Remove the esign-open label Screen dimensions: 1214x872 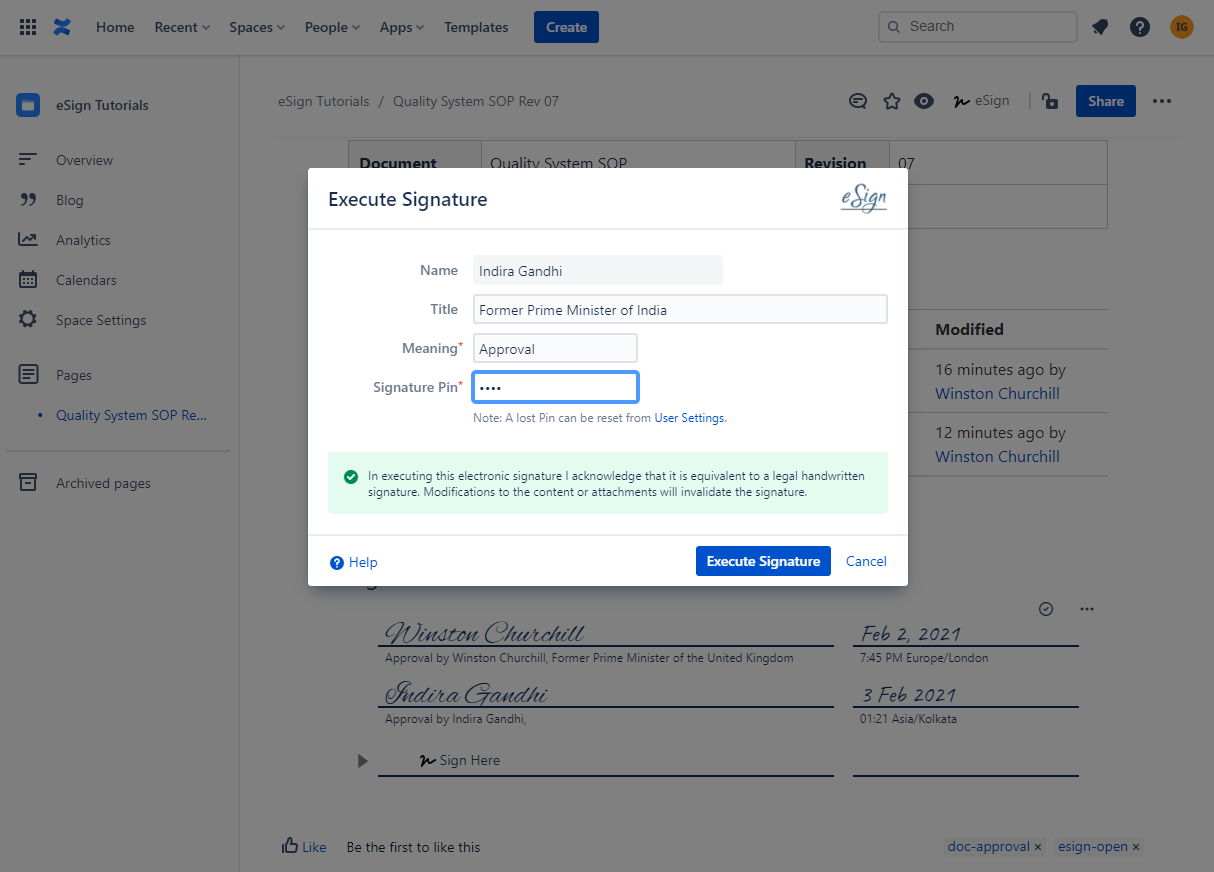pos(1136,847)
